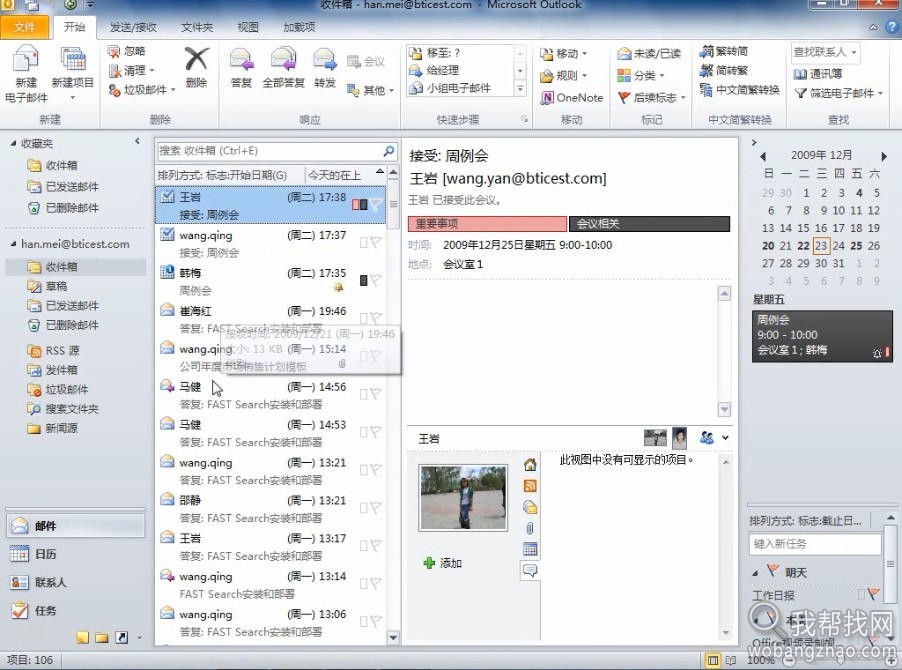Image resolution: width=902 pixels, height=670 pixels.
Task: Click the red 重要事项 category bar
Action: 487,224
